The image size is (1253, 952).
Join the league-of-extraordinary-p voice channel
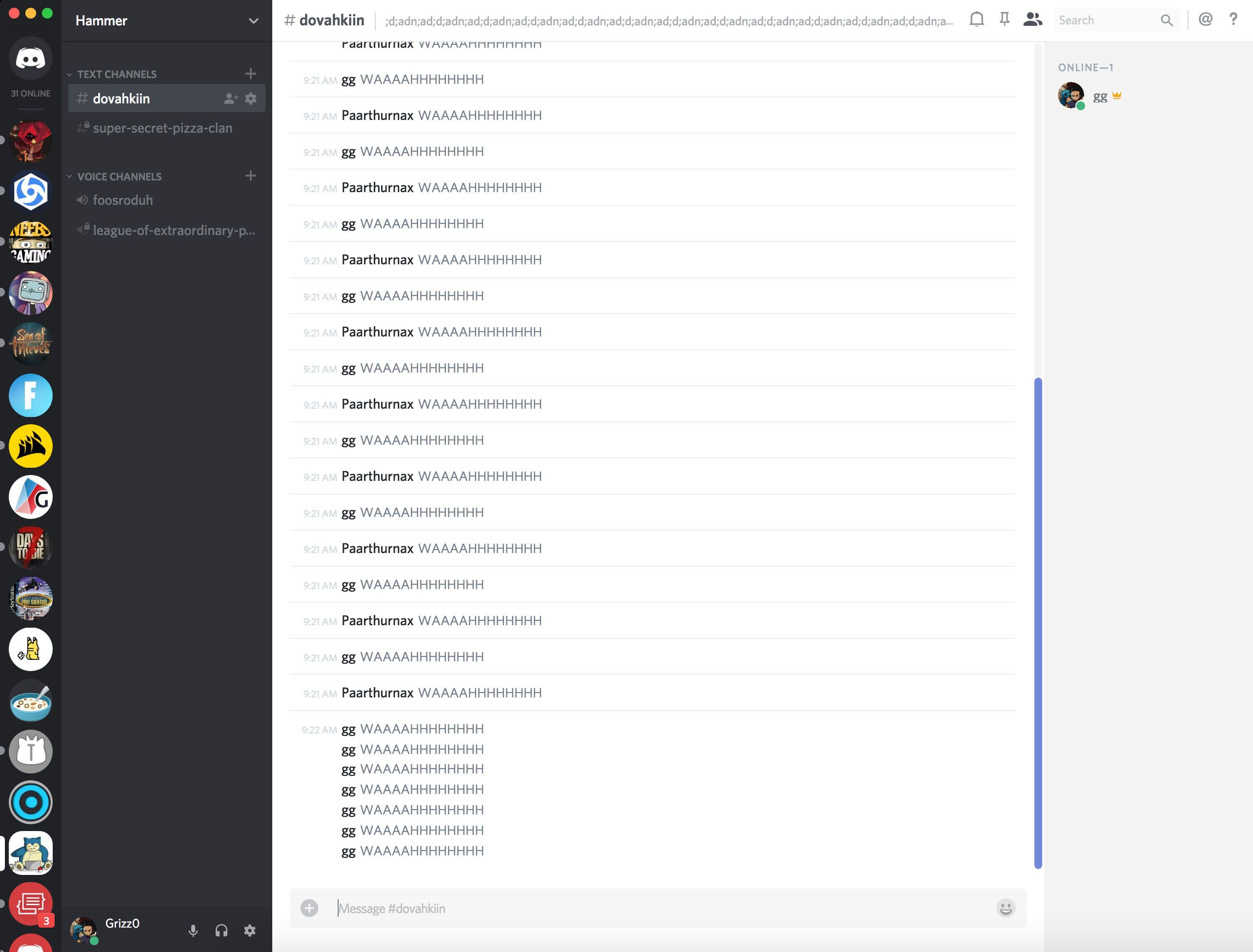pos(170,230)
